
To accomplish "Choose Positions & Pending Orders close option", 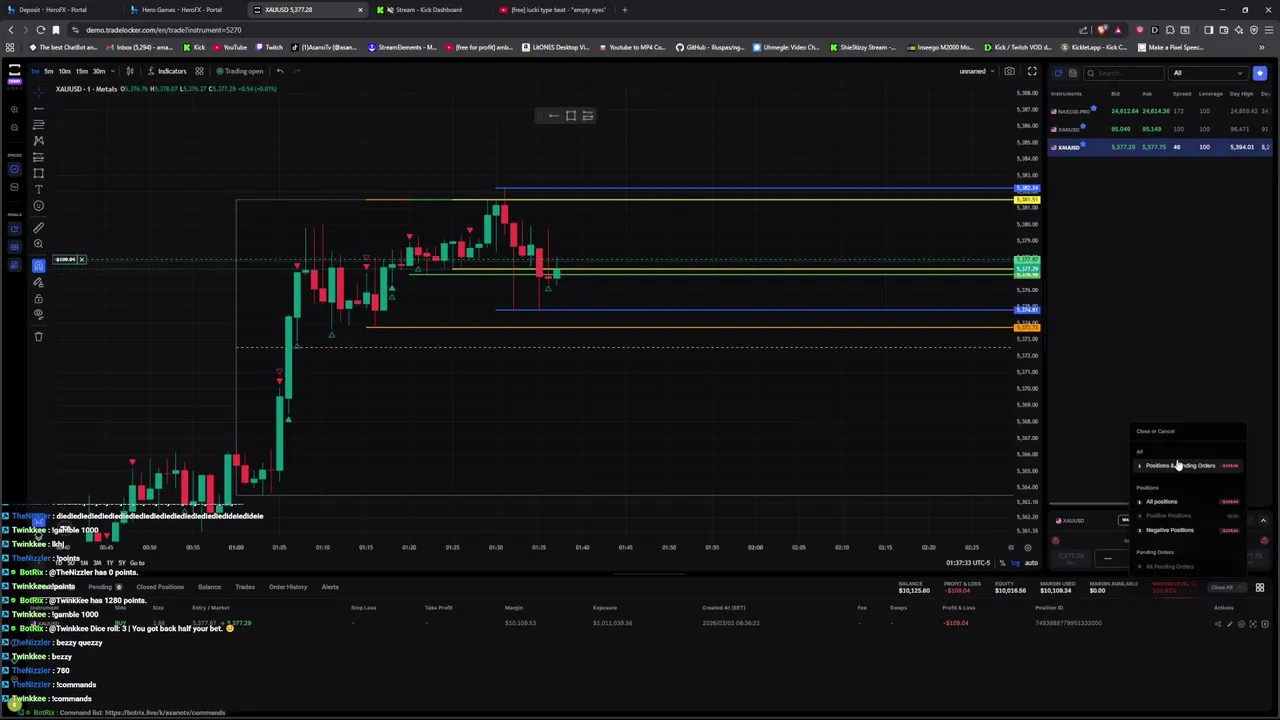I will 1188,466.
